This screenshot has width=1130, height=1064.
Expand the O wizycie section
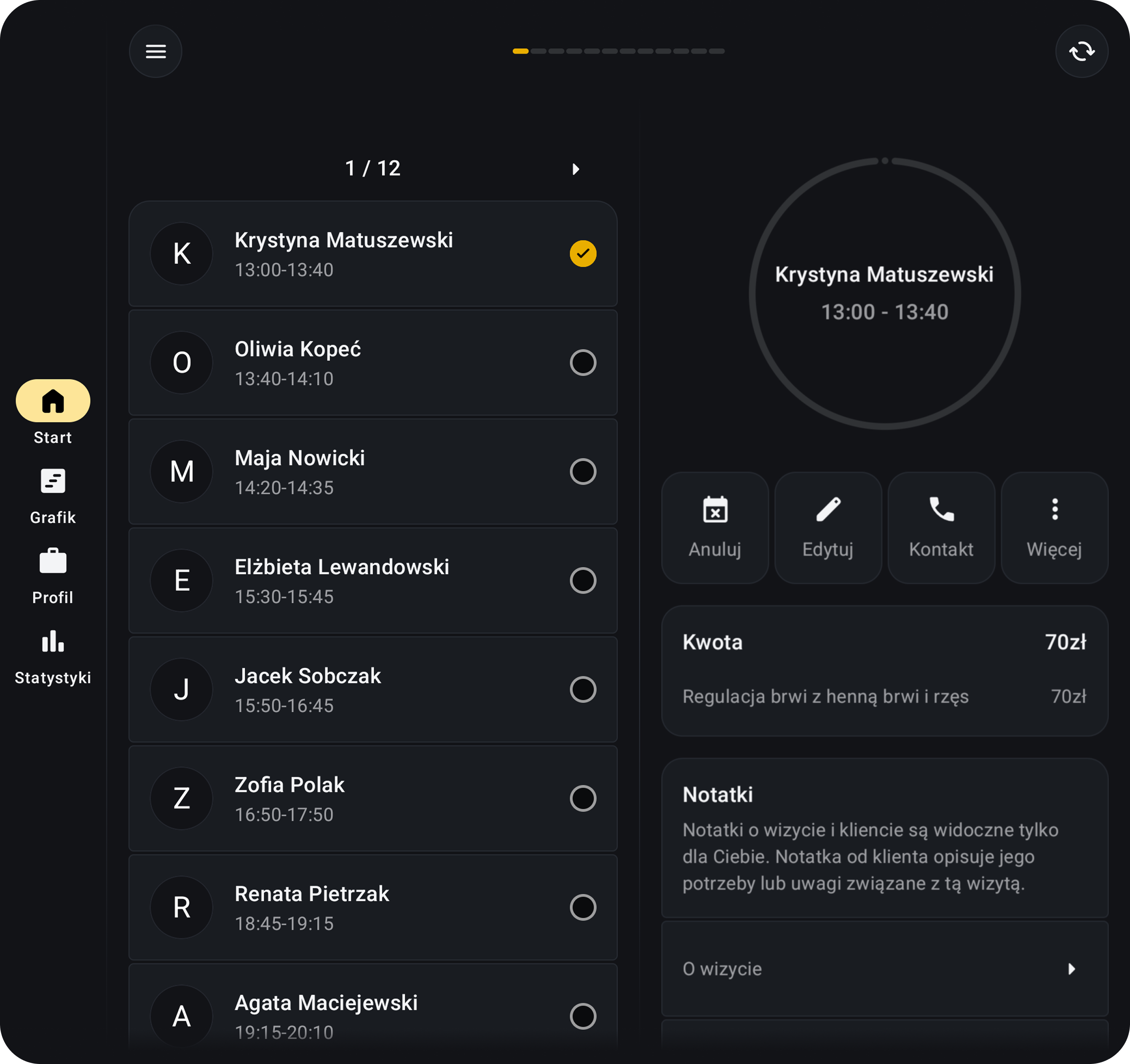point(884,968)
